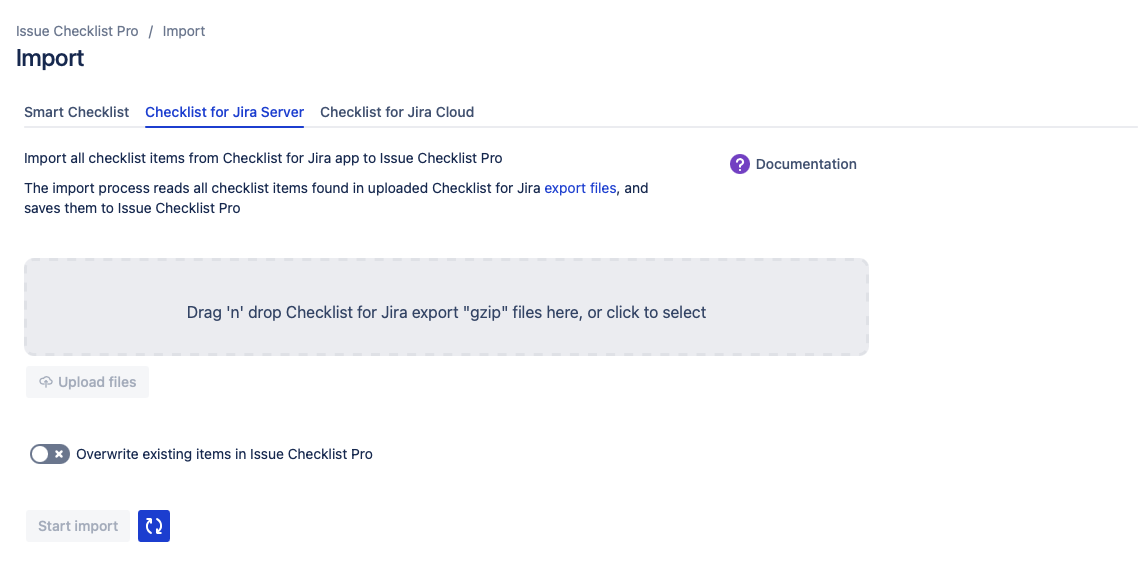Click the purple Documentation question mark icon
Screen dimensions: 1138x566
pos(740,164)
